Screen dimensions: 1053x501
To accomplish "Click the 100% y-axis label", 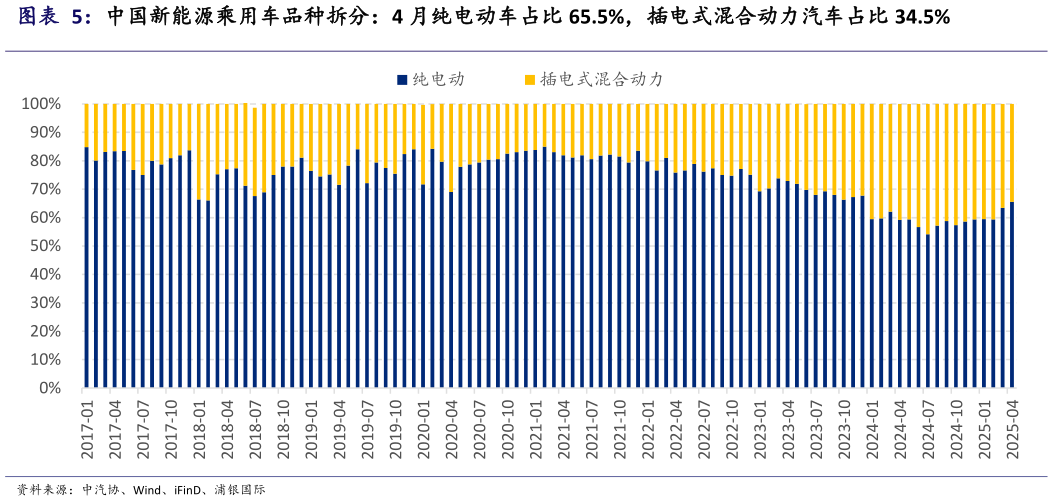I will coord(42,104).
